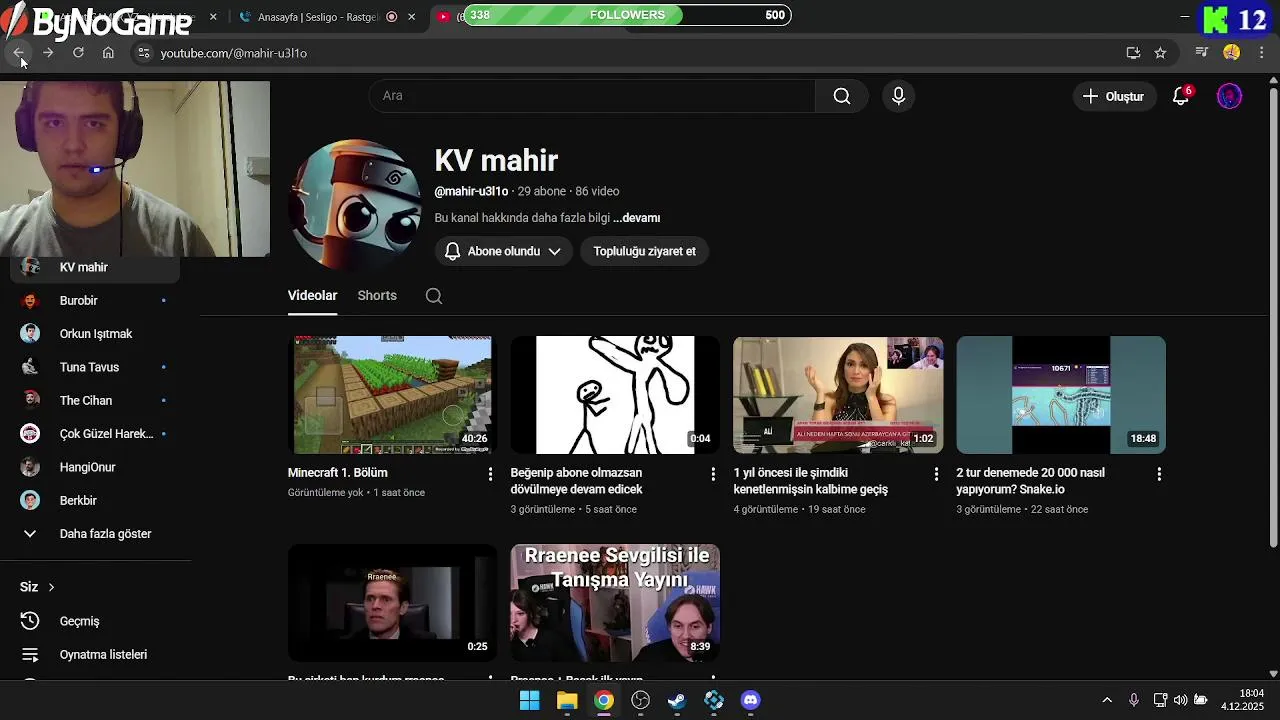Open the account avatar menu
The image size is (1280, 720).
pos(1229,96)
